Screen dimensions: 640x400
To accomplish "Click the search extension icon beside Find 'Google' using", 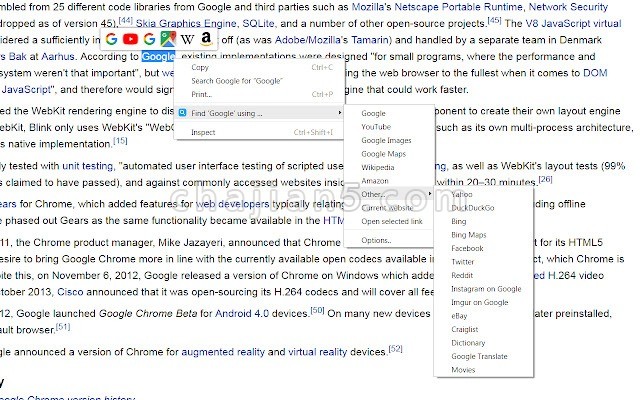I will [182, 113].
